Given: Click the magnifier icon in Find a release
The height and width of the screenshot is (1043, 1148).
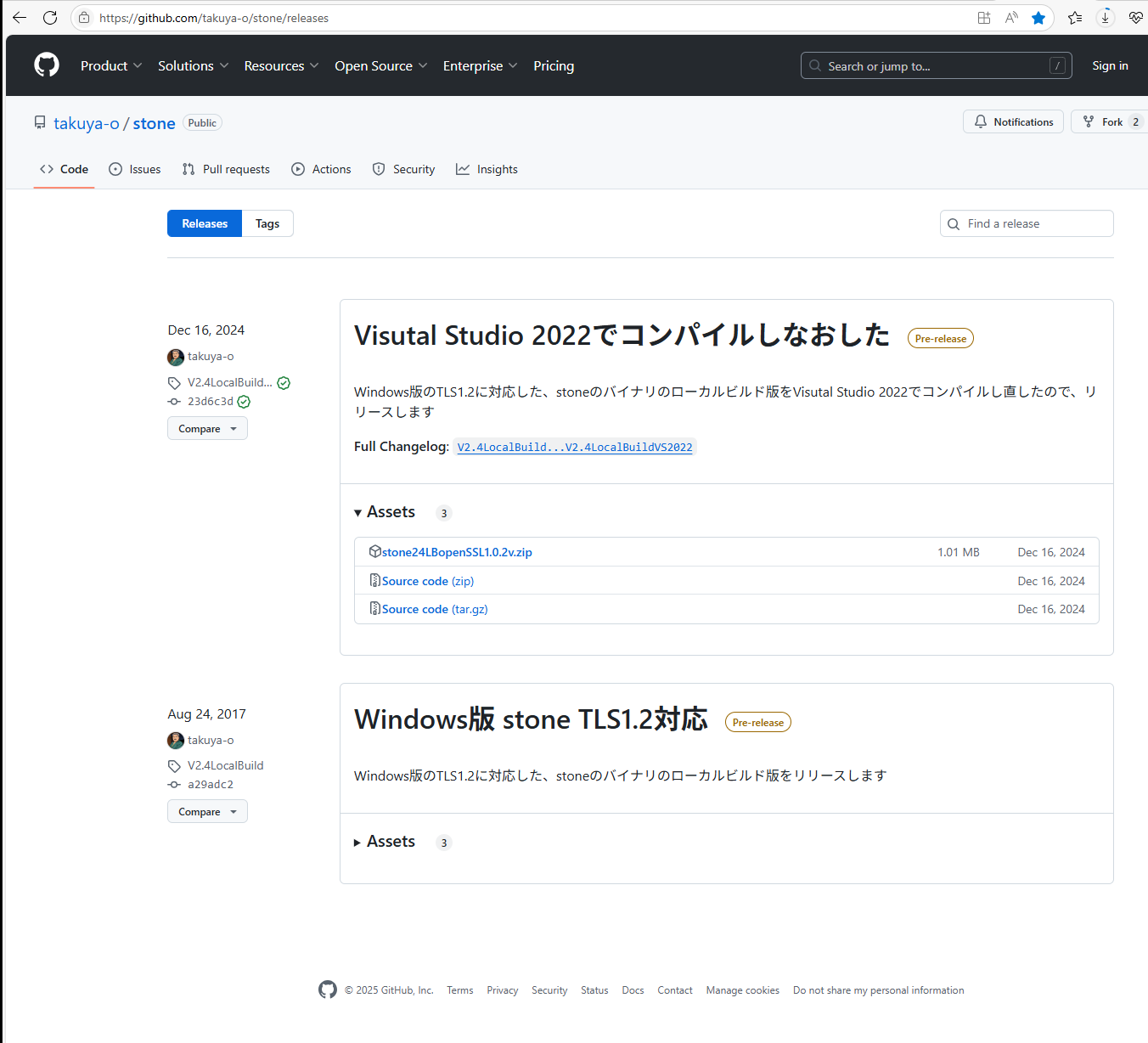Looking at the screenshot, I should [954, 224].
